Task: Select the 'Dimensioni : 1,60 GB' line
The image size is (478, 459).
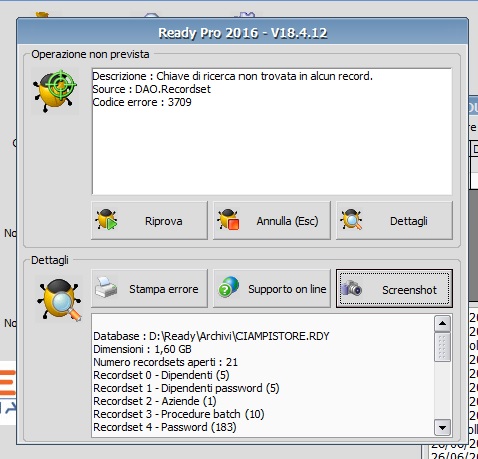Action: click(142, 349)
